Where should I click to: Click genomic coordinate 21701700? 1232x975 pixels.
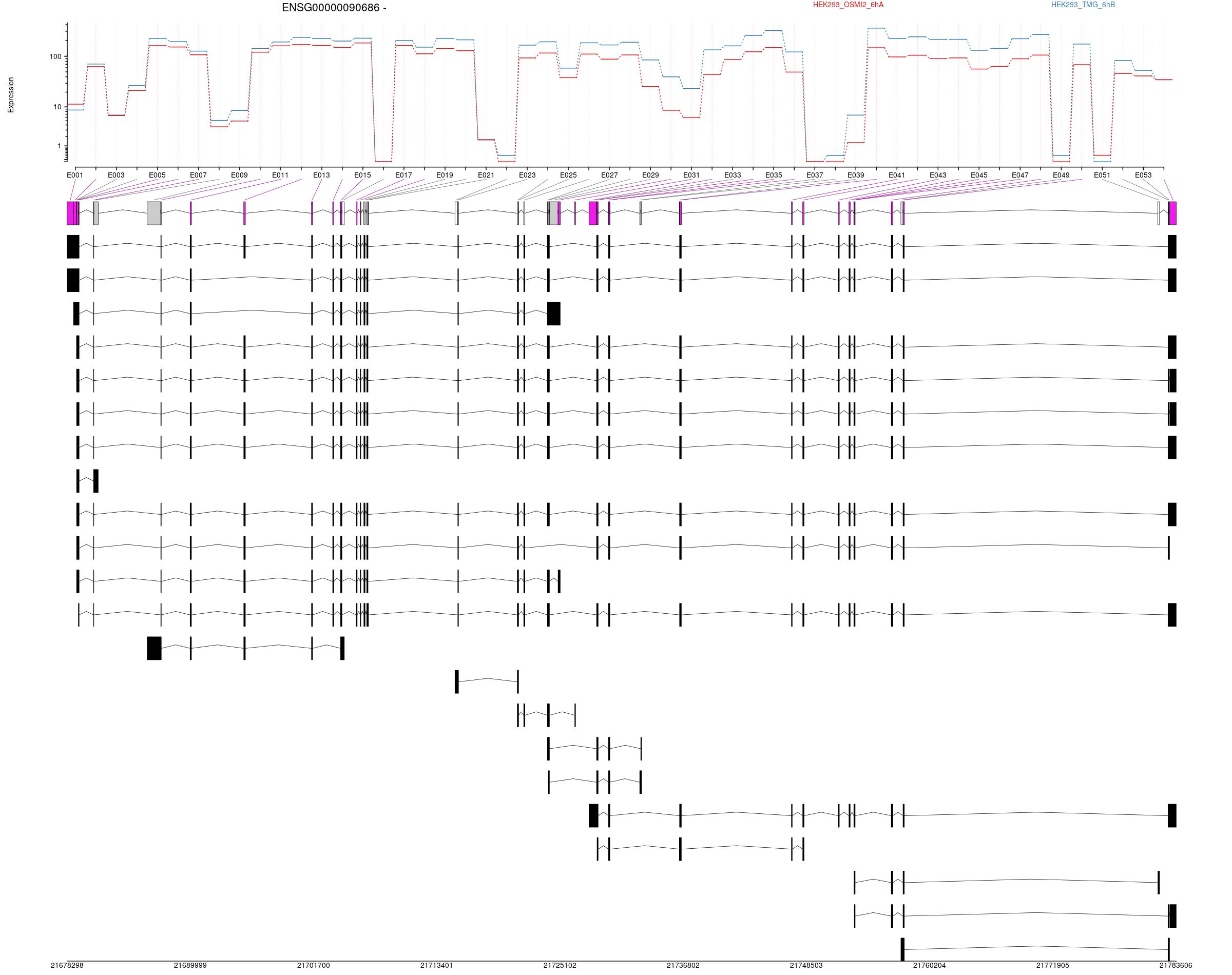pyautogui.click(x=314, y=966)
